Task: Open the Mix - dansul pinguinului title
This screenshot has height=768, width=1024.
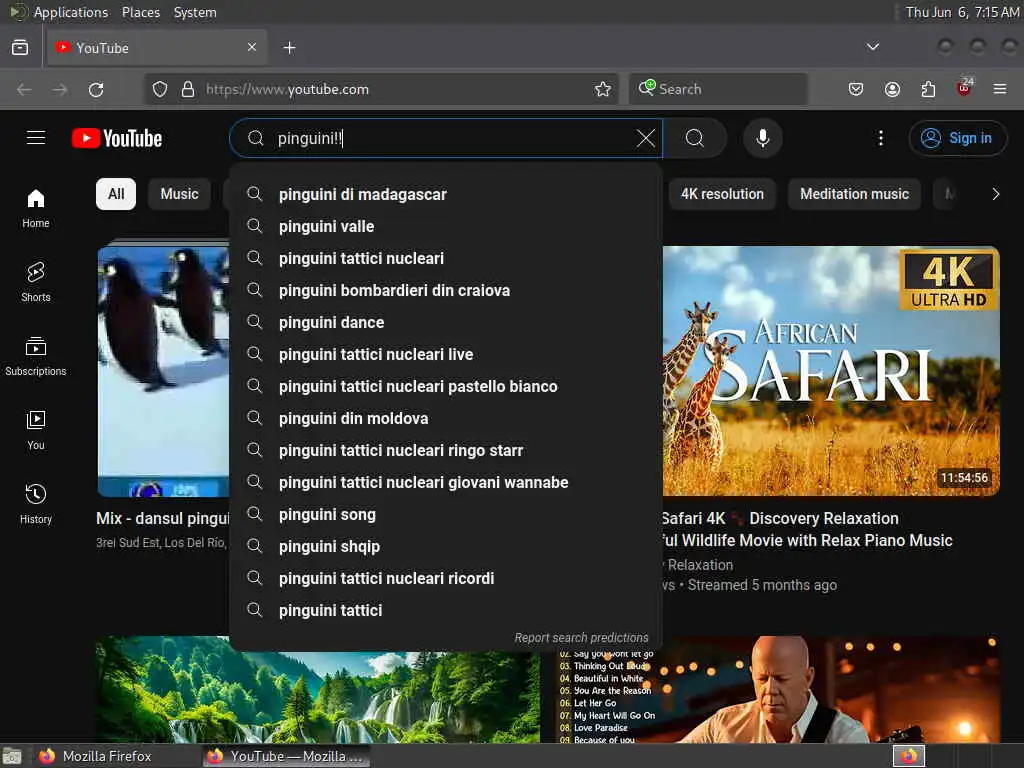Action: 163,519
